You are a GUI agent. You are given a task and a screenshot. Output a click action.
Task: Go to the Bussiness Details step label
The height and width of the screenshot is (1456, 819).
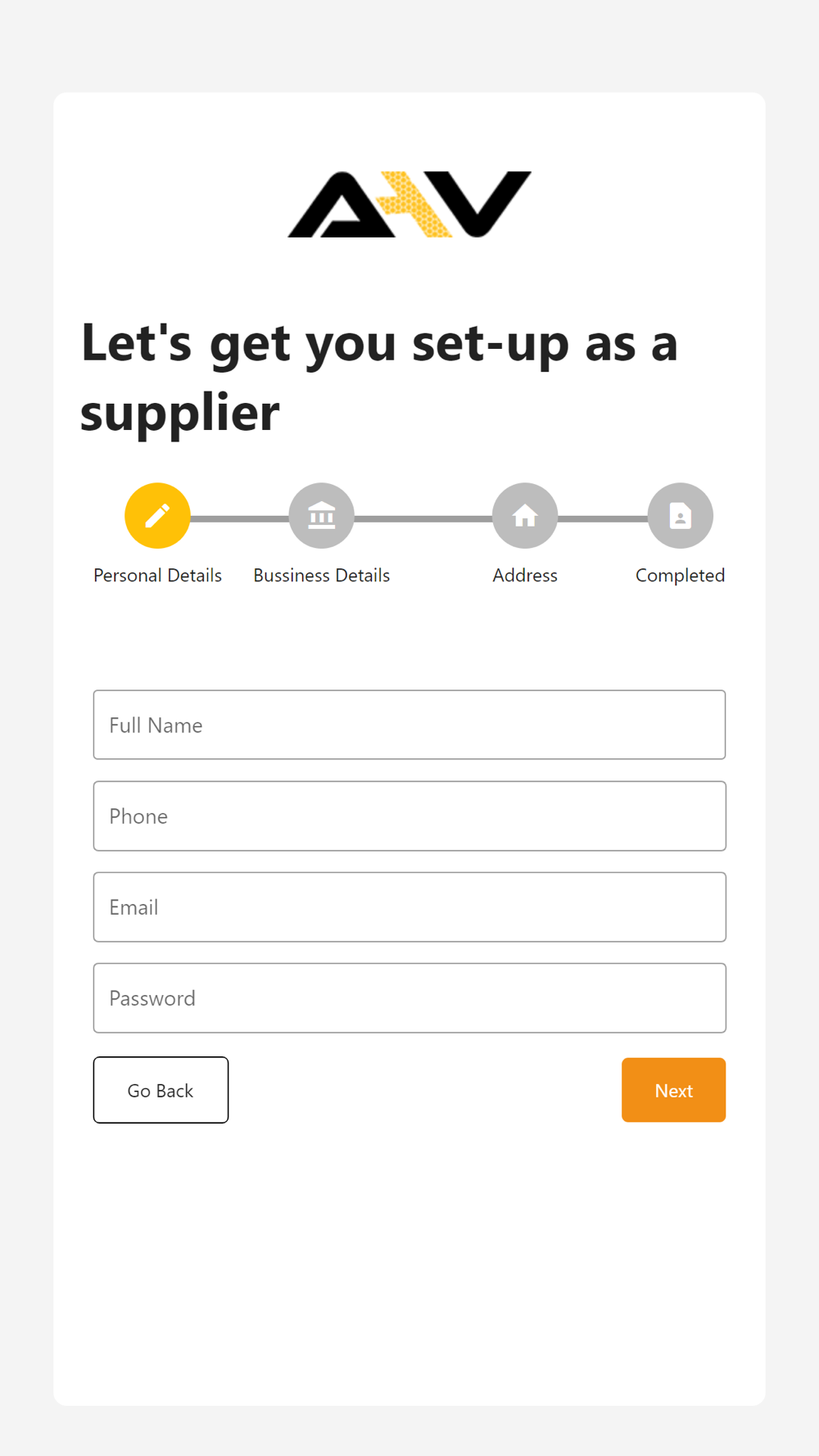pos(322,576)
